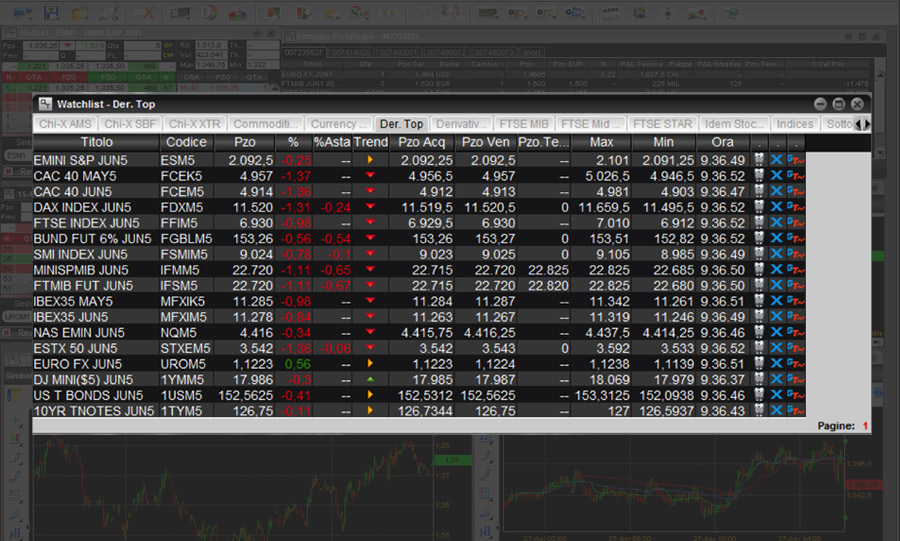This screenshot has height=541, width=900.
Task: Click book icon in CAC 40 MAY5 row
Action: point(759,175)
